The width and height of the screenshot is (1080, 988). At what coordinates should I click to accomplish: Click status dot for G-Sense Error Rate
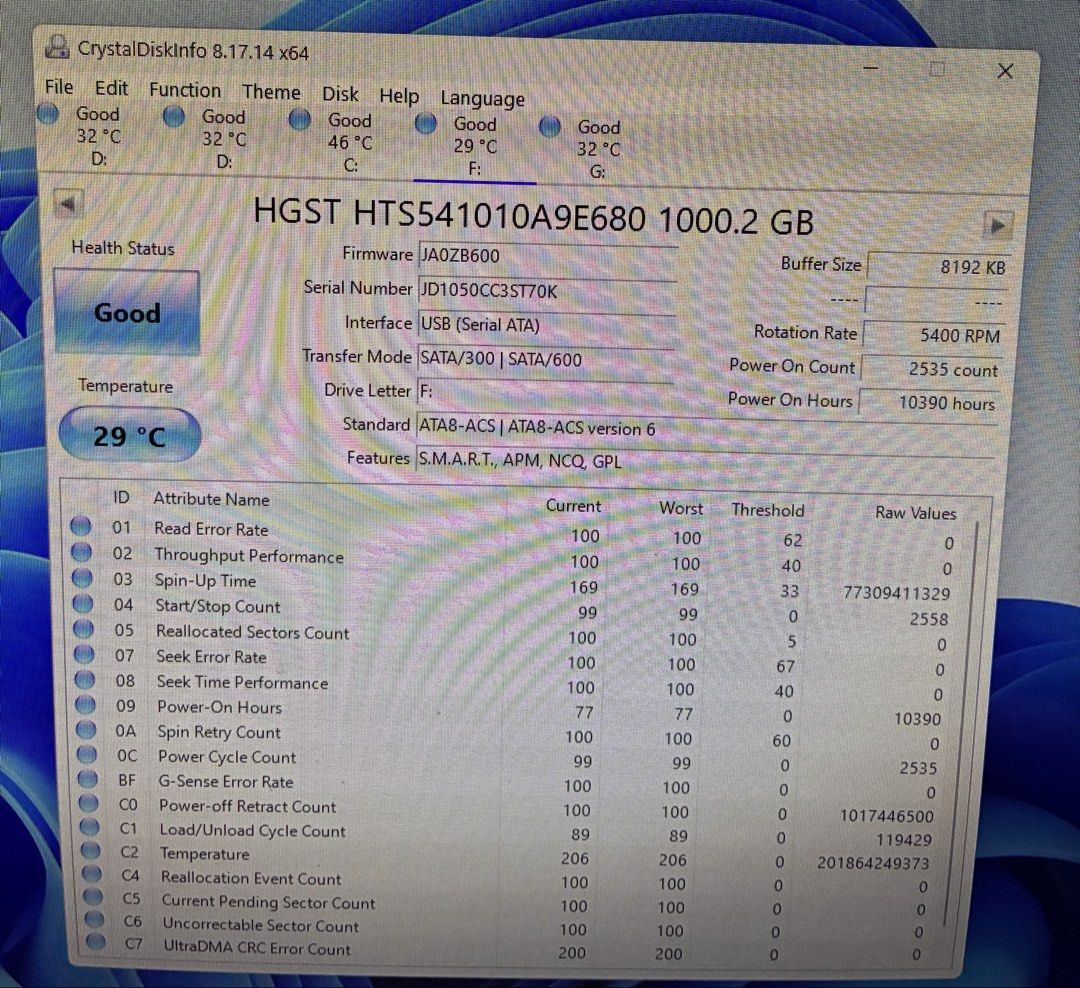87,779
